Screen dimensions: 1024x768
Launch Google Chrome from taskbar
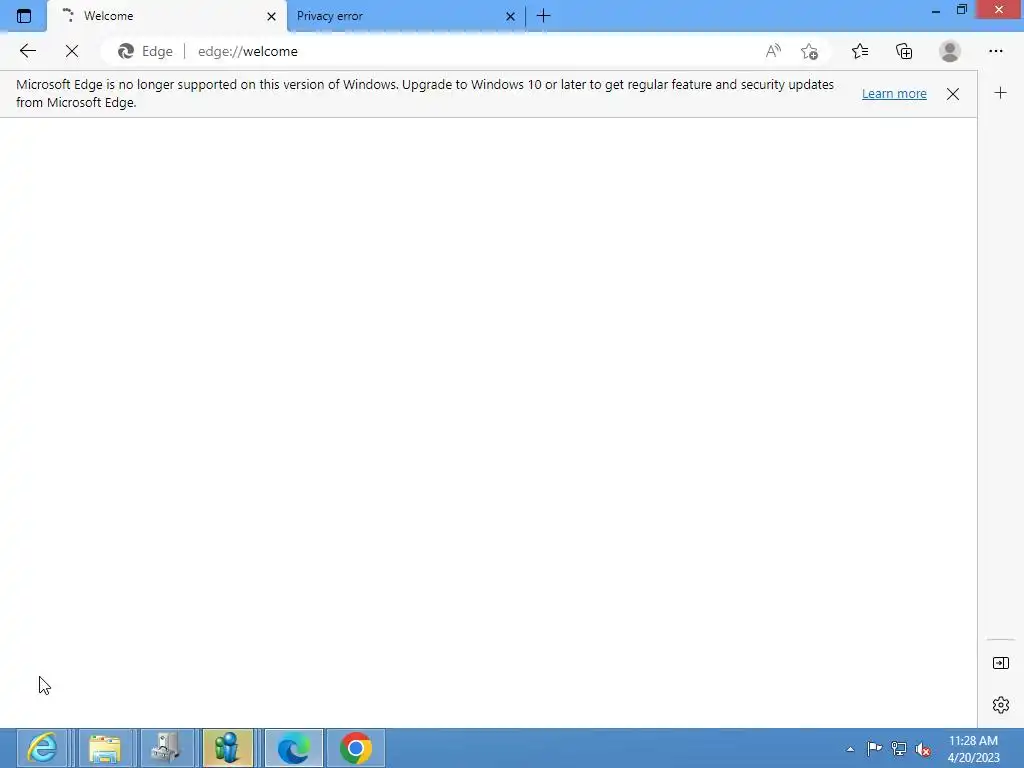point(356,748)
